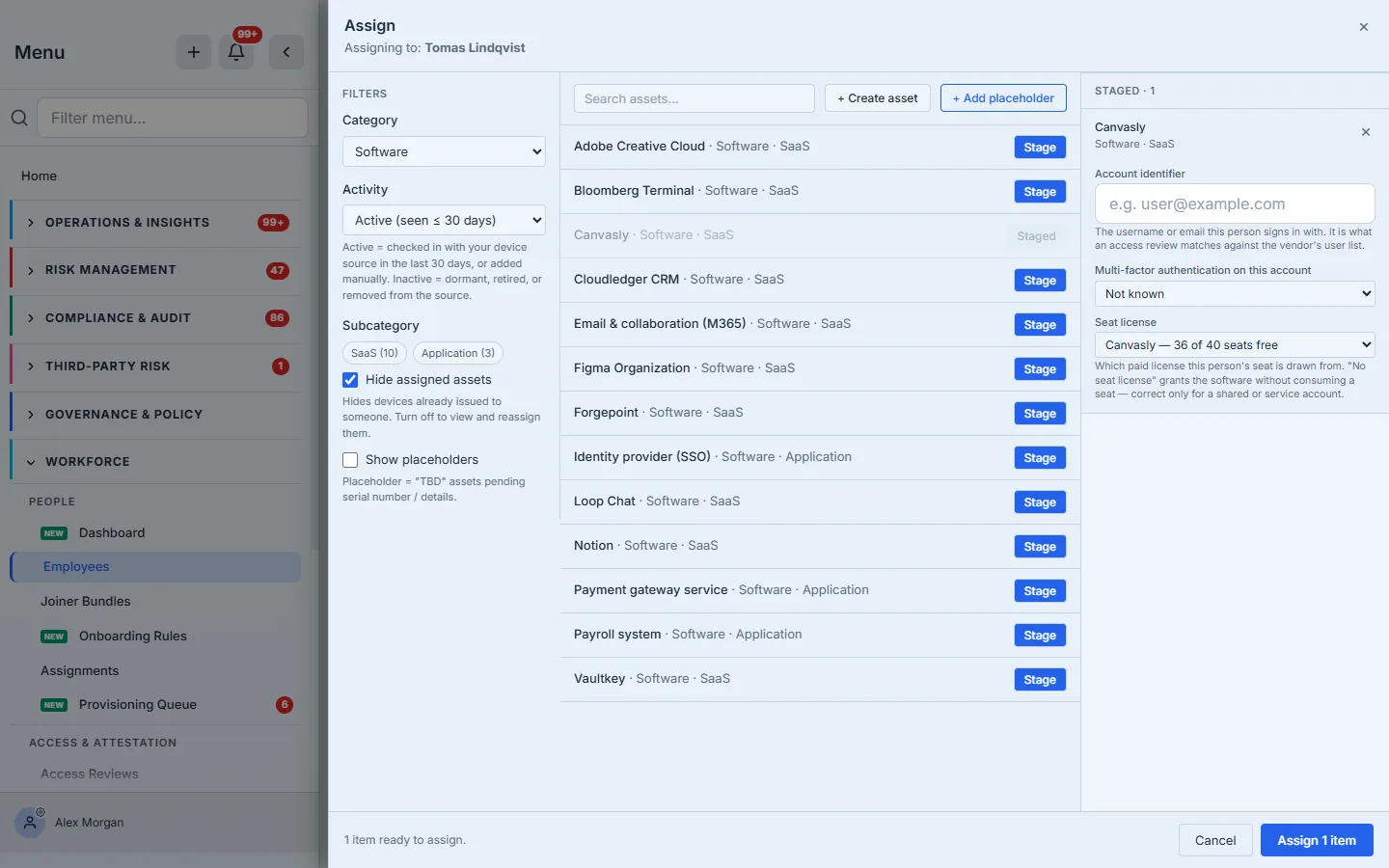Image resolution: width=1389 pixels, height=868 pixels.
Task: Open the Workforce Dashboard item
Action: [x=112, y=533]
